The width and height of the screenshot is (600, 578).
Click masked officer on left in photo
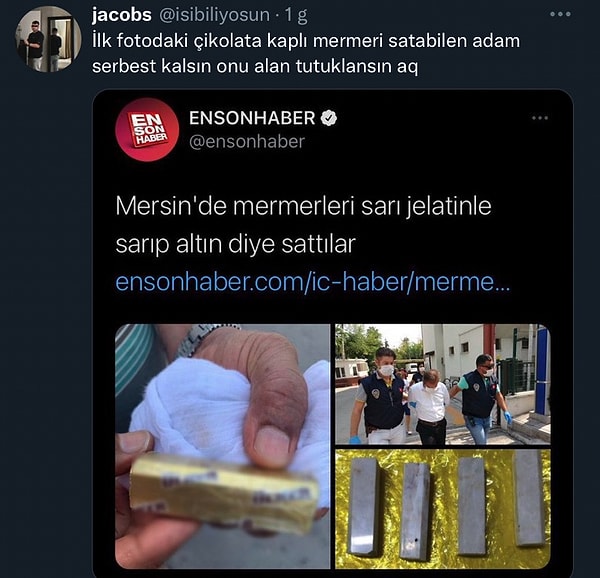[379, 396]
